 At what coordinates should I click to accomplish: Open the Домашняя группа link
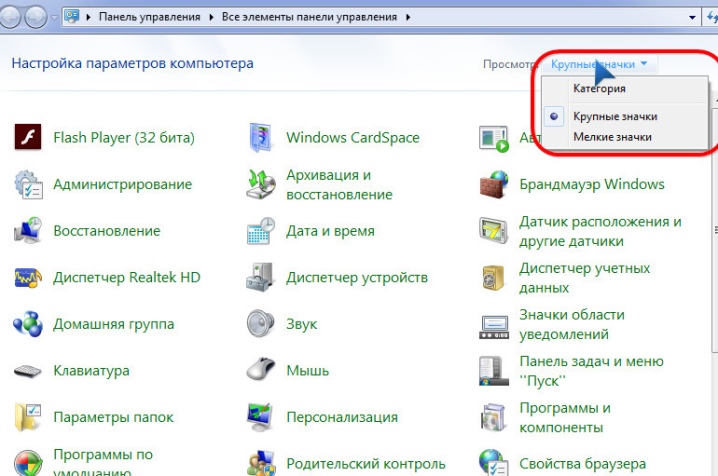(114, 324)
